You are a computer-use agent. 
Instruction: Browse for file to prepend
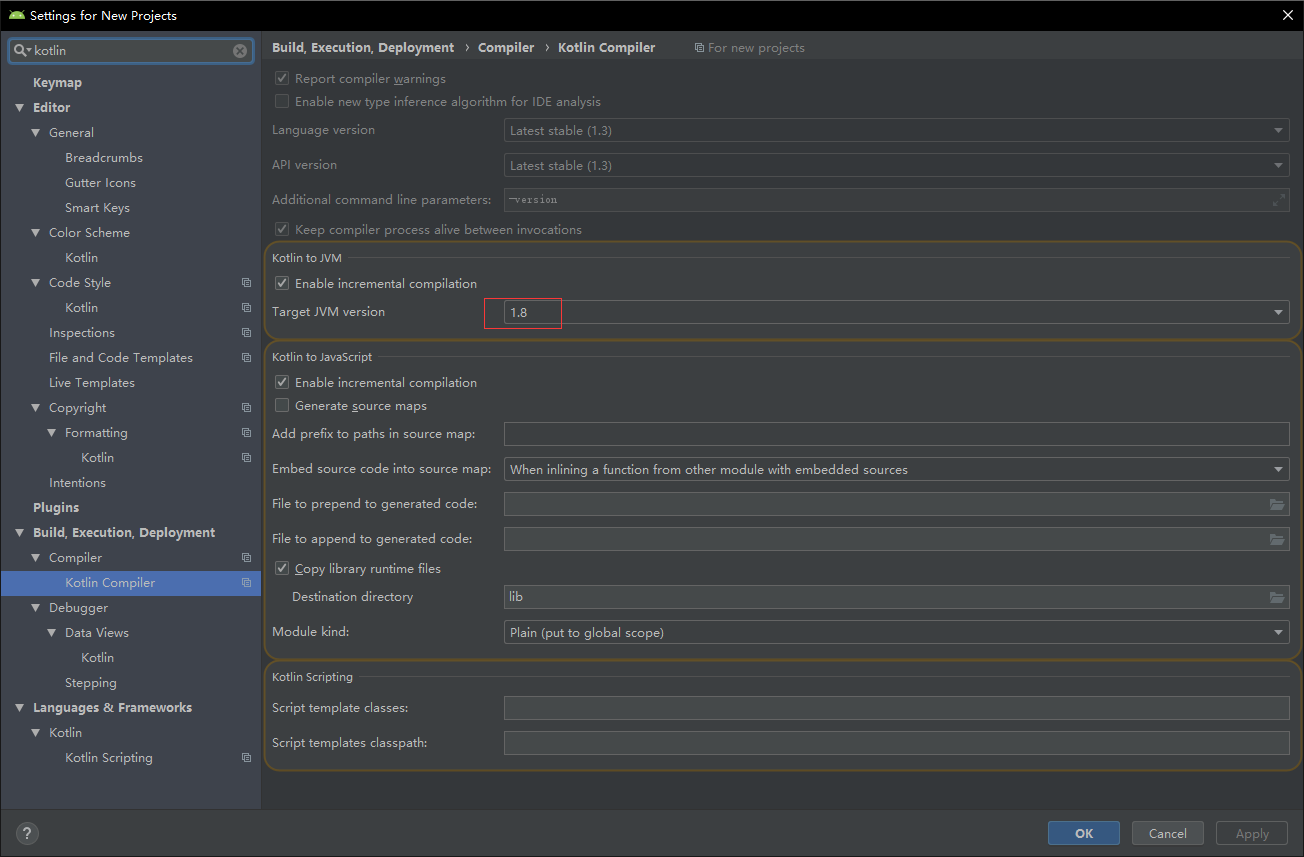1277,504
